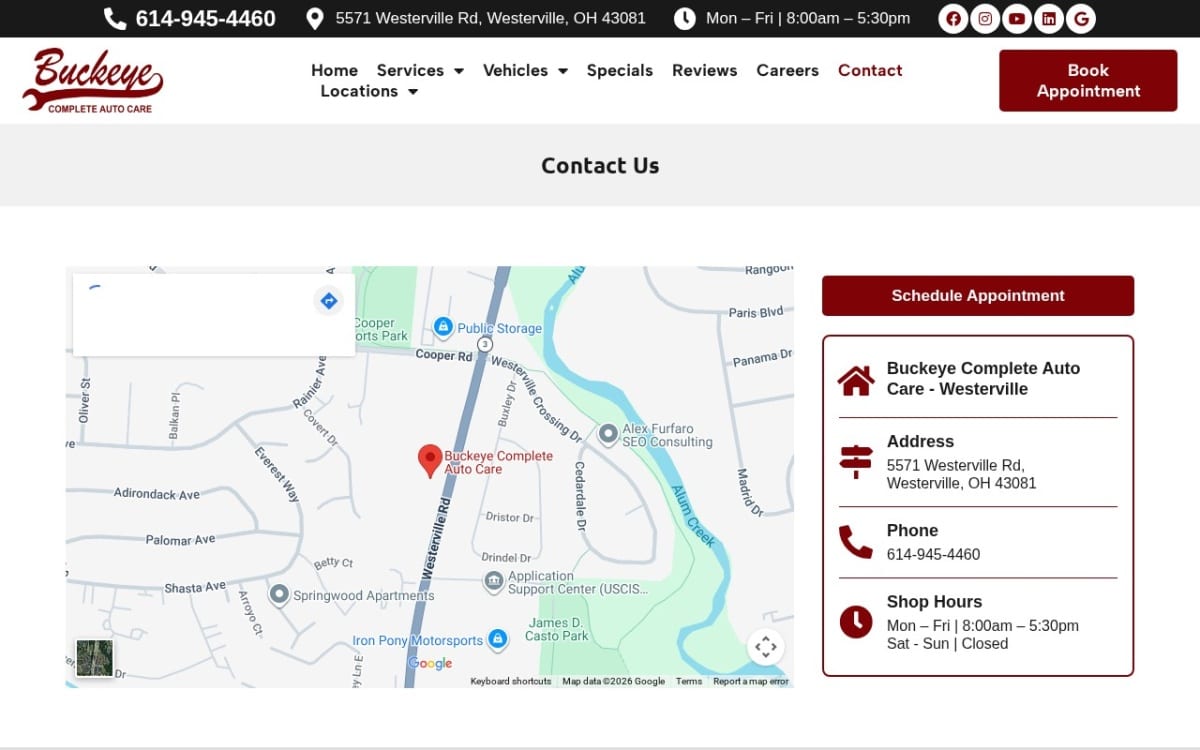Call 614-945-4460 from the top bar
The height and width of the screenshot is (750, 1200).
pyautogui.click(x=206, y=19)
